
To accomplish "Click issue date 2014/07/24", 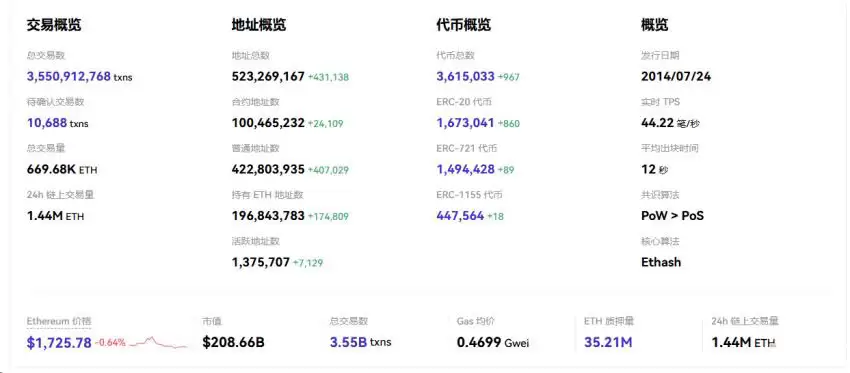I will tap(676, 76).
